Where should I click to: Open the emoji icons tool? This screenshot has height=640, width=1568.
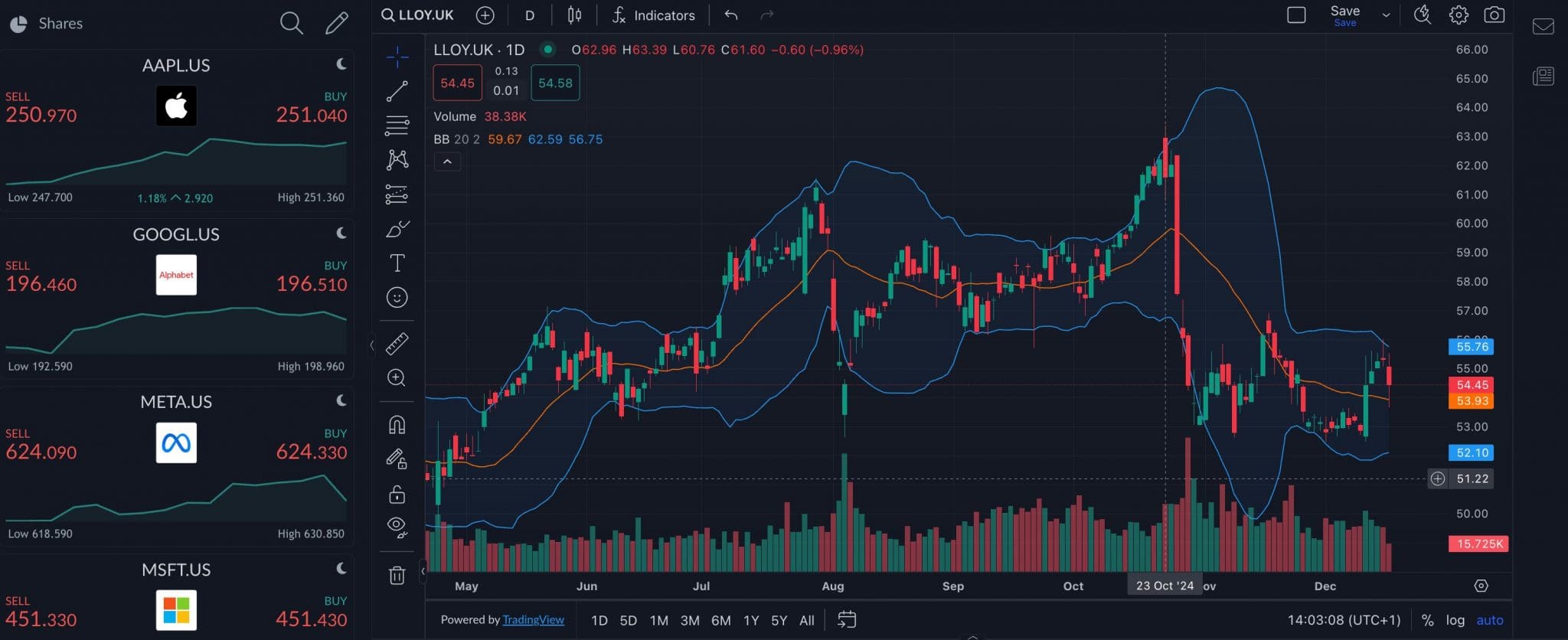(x=397, y=297)
